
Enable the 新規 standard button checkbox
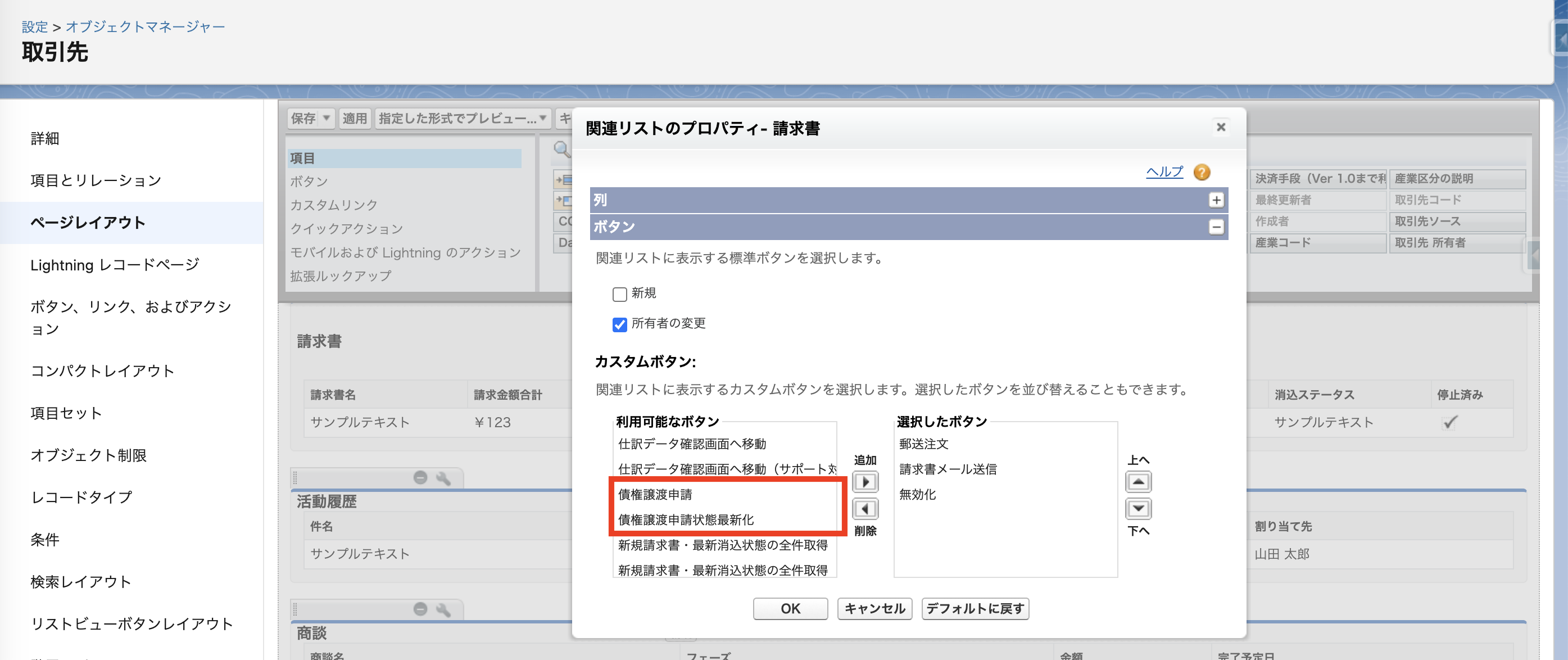(x=620, y=294)
